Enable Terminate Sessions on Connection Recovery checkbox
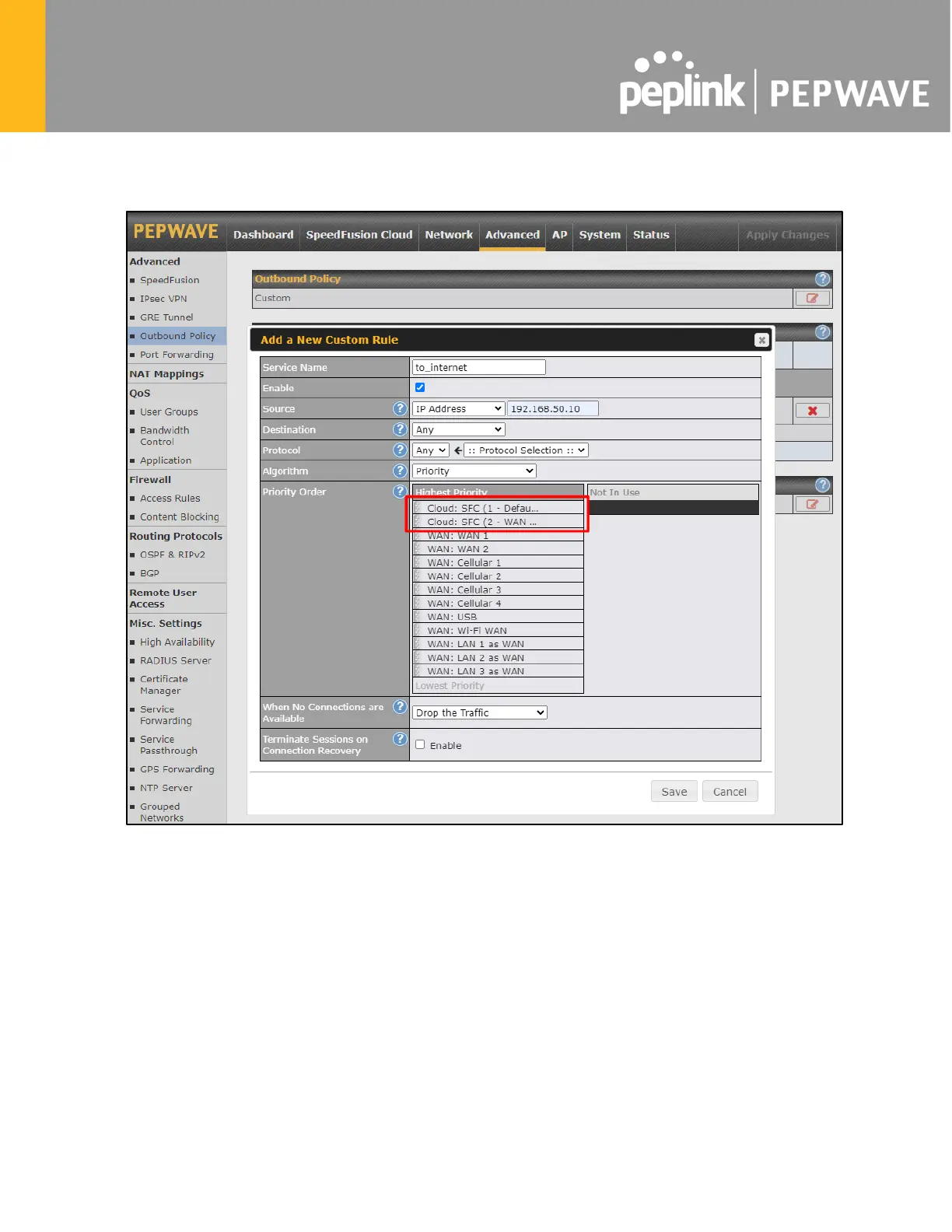The width and height of the screenshot is (952, 1232). coord(420,744)
